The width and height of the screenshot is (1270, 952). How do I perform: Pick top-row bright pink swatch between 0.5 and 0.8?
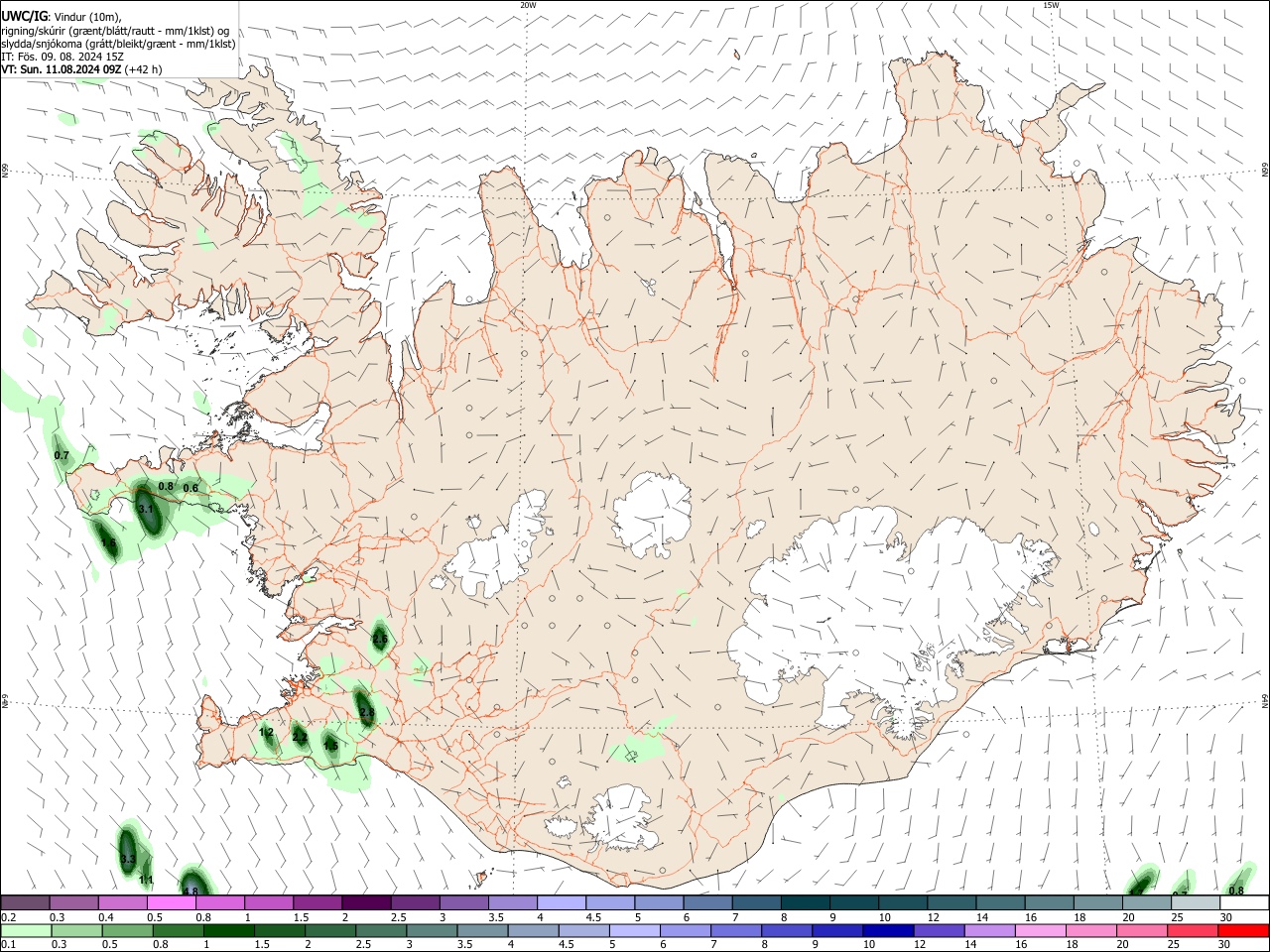pyautogui.click(x=171, y=903)
